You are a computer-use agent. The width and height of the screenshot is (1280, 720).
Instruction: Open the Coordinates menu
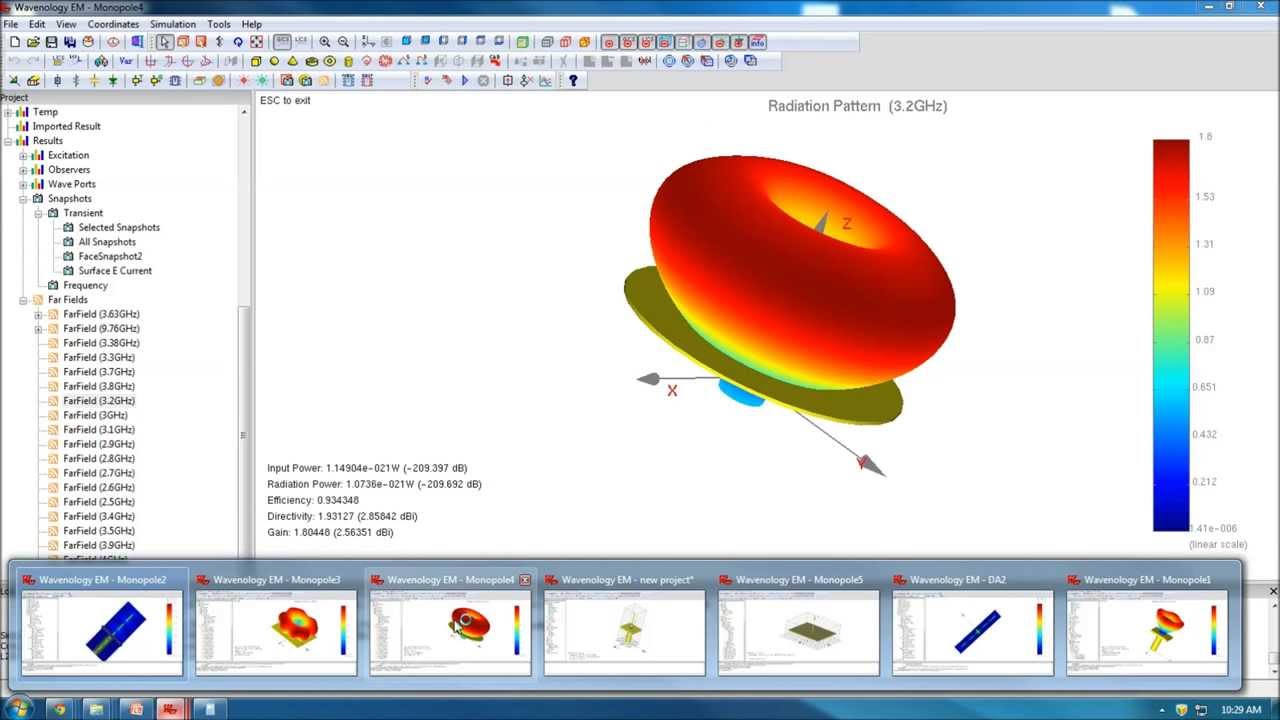(113, 24)
